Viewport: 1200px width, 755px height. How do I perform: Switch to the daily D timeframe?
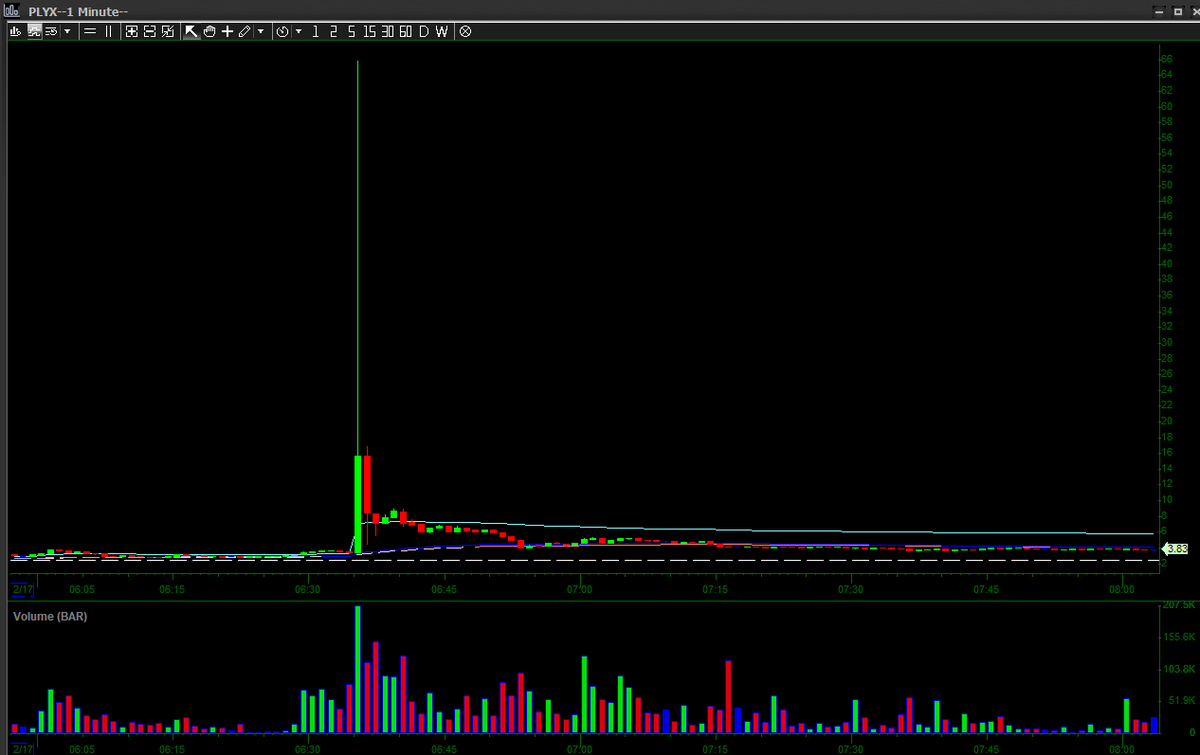(423, 31)
